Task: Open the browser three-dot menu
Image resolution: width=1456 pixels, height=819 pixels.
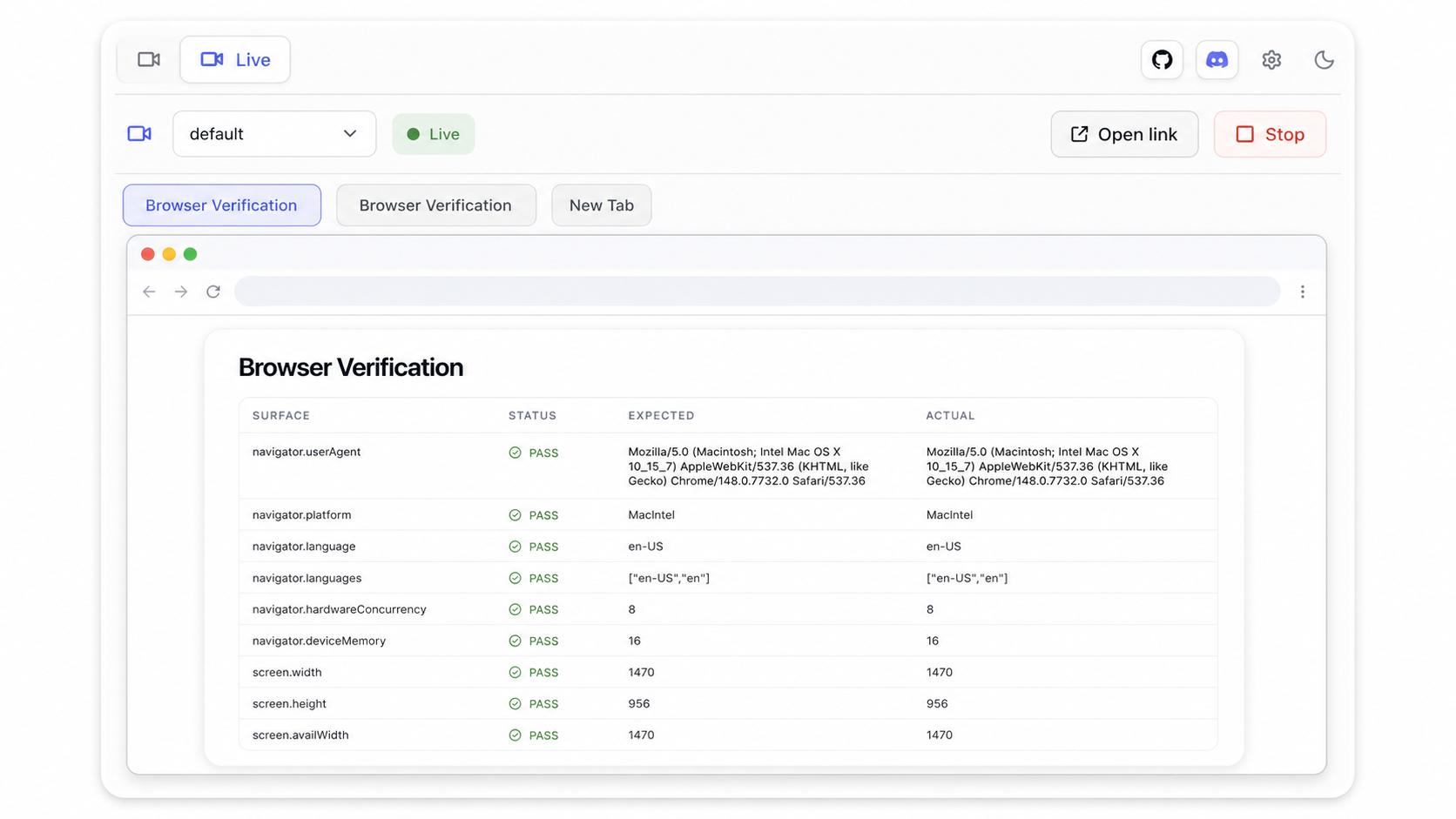Action: (x=1303, y=292)
